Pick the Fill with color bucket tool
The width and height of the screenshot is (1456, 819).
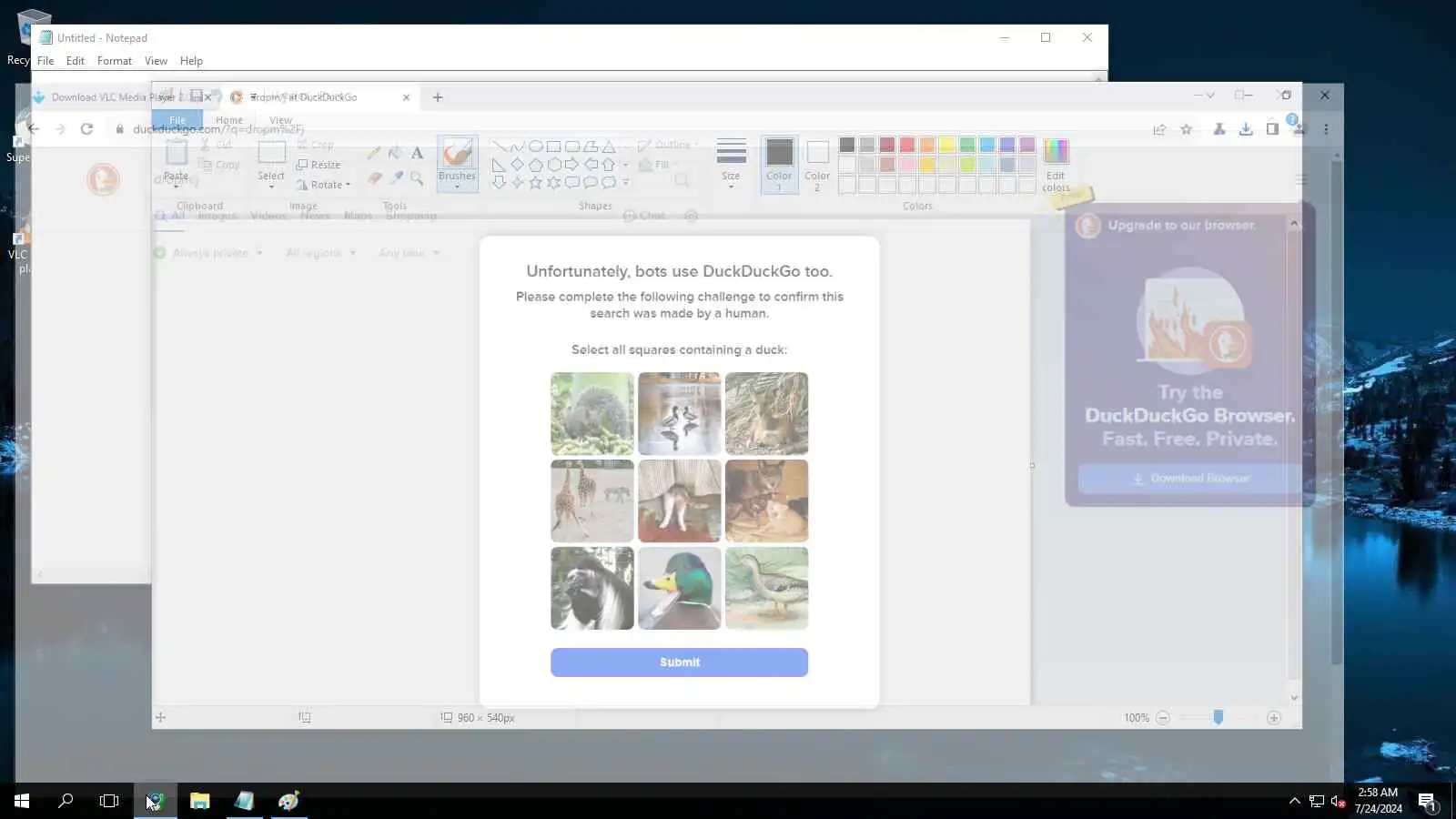396,154
